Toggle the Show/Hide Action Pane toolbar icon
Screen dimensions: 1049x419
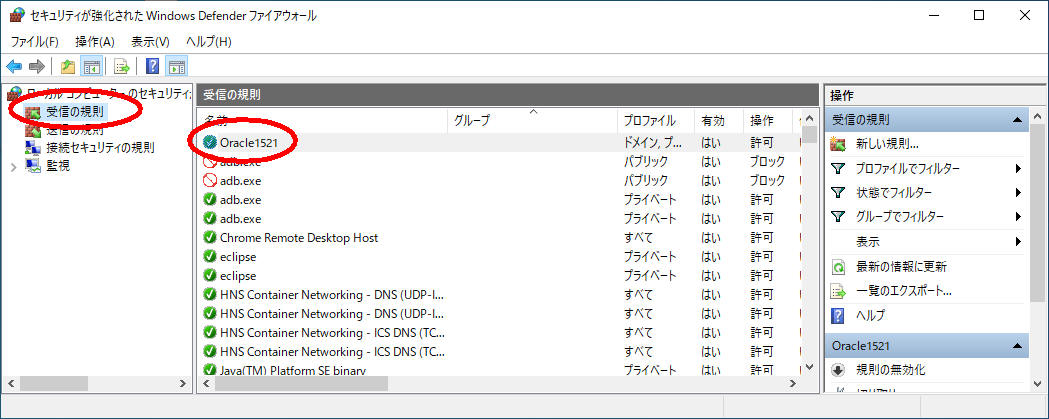pos(177,67)
